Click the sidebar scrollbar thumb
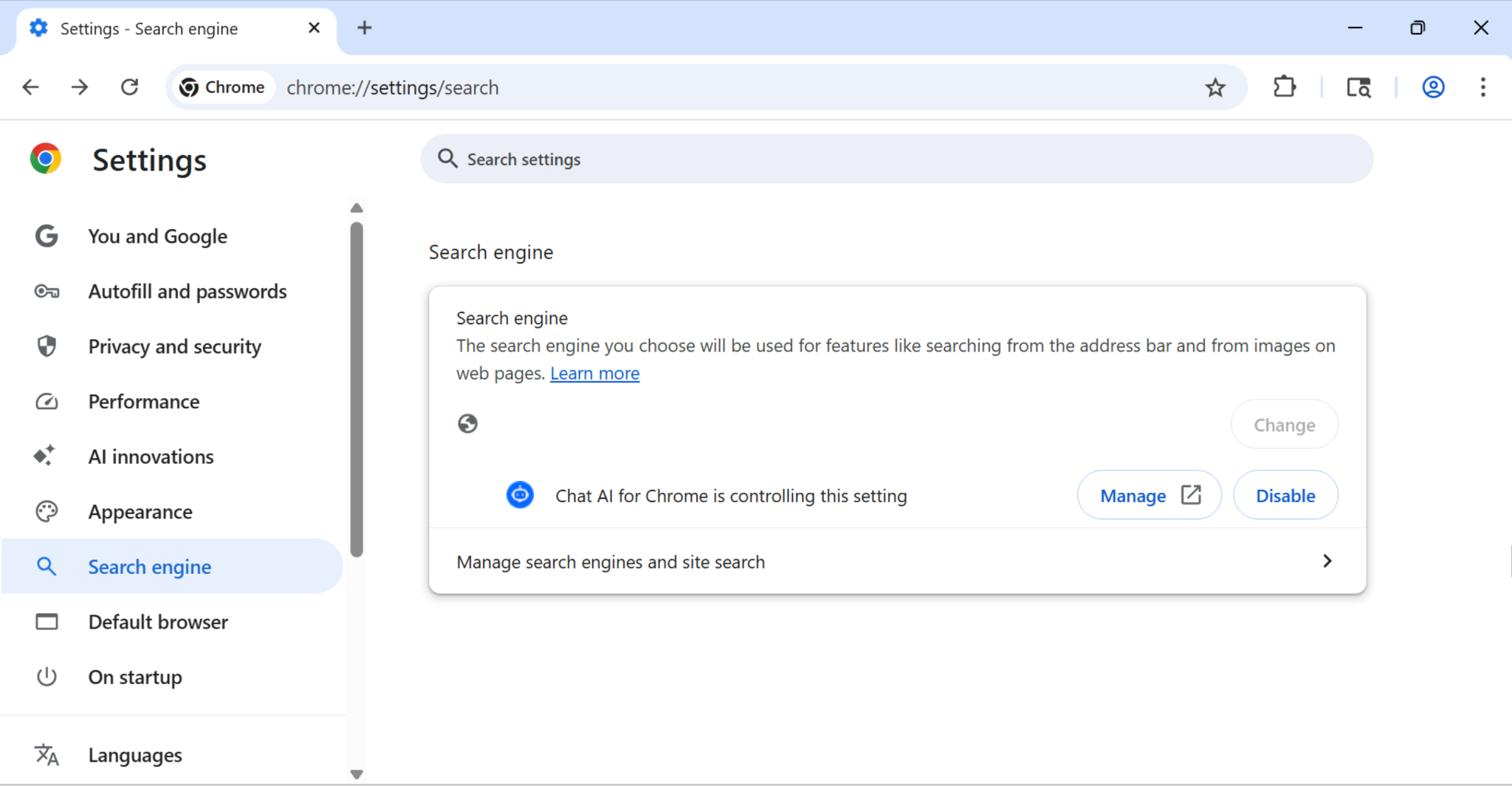The height and width of the screenshot is (786, 1512). 357,389
